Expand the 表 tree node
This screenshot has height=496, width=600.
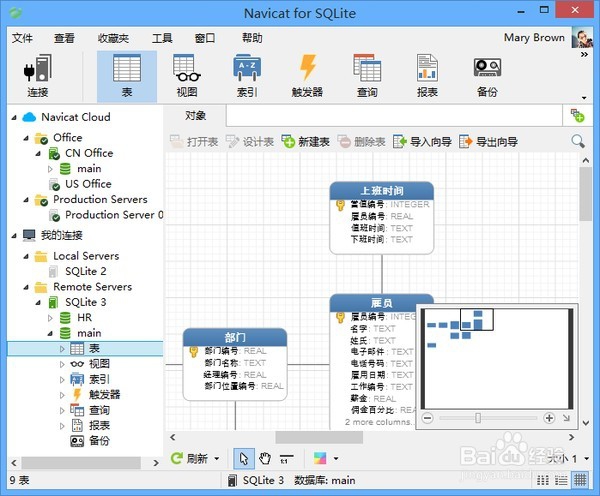[x=62, y=349]
